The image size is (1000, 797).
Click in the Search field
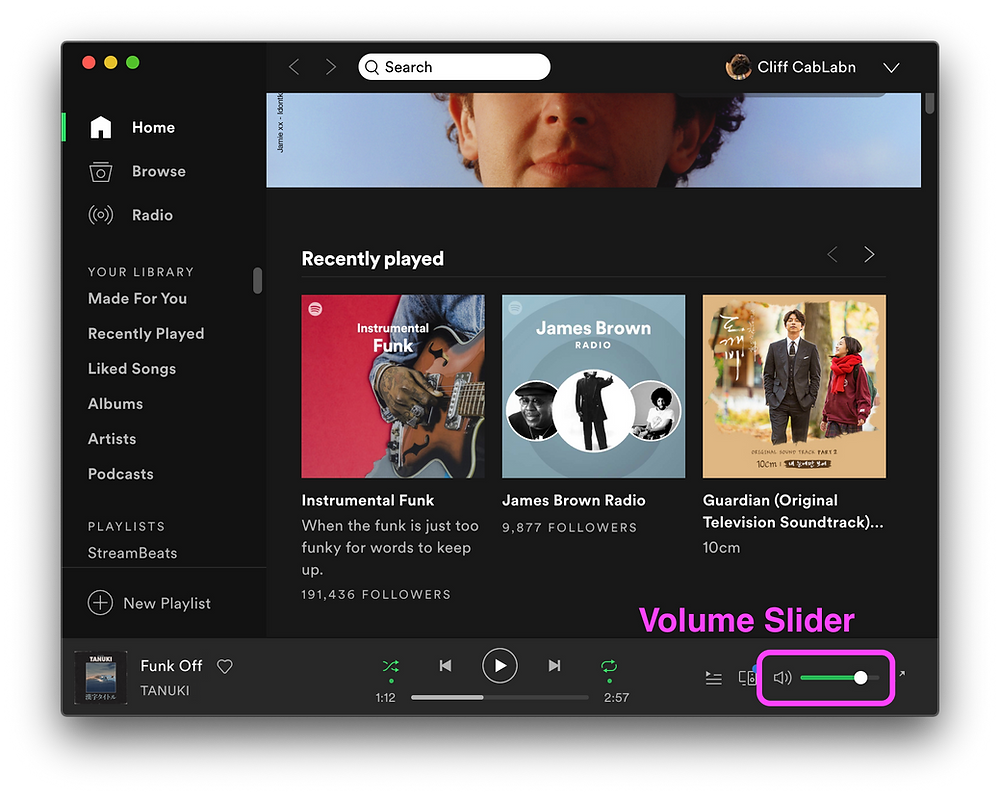point(454,67)
